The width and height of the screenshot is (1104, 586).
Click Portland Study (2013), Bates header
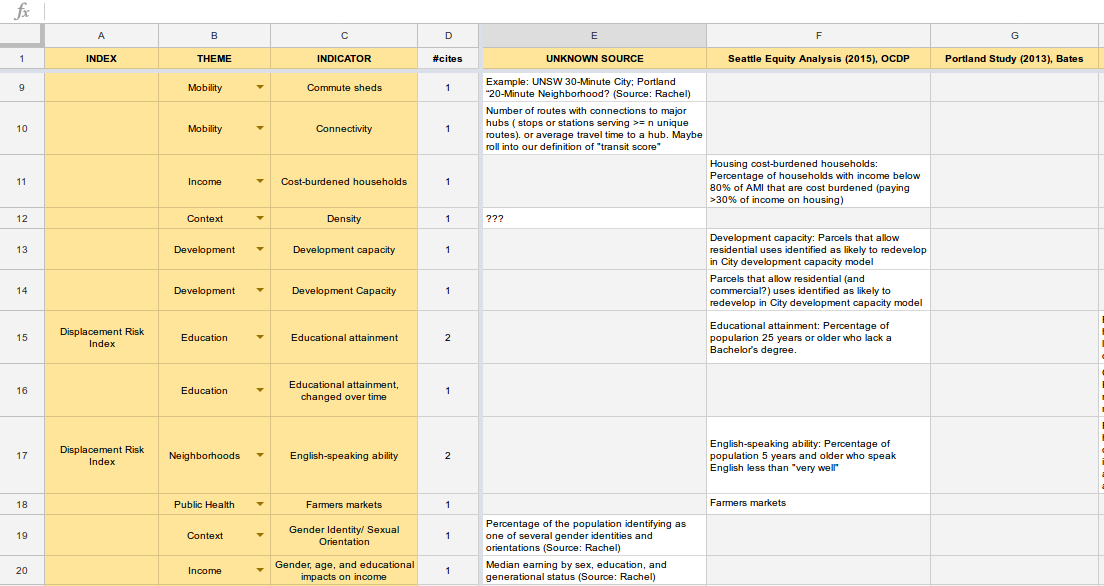click(1015, 58)
